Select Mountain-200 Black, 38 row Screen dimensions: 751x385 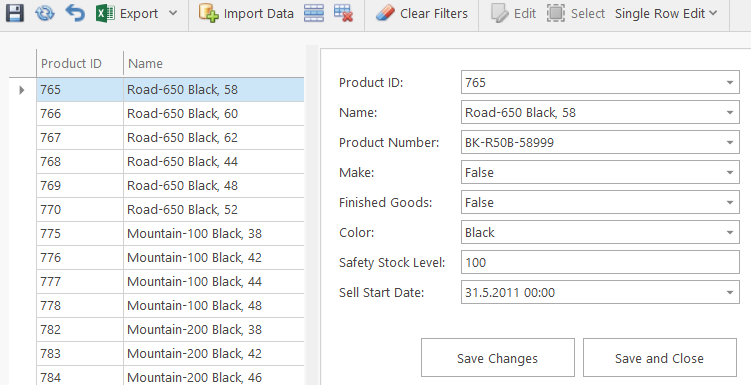(171, 329)
